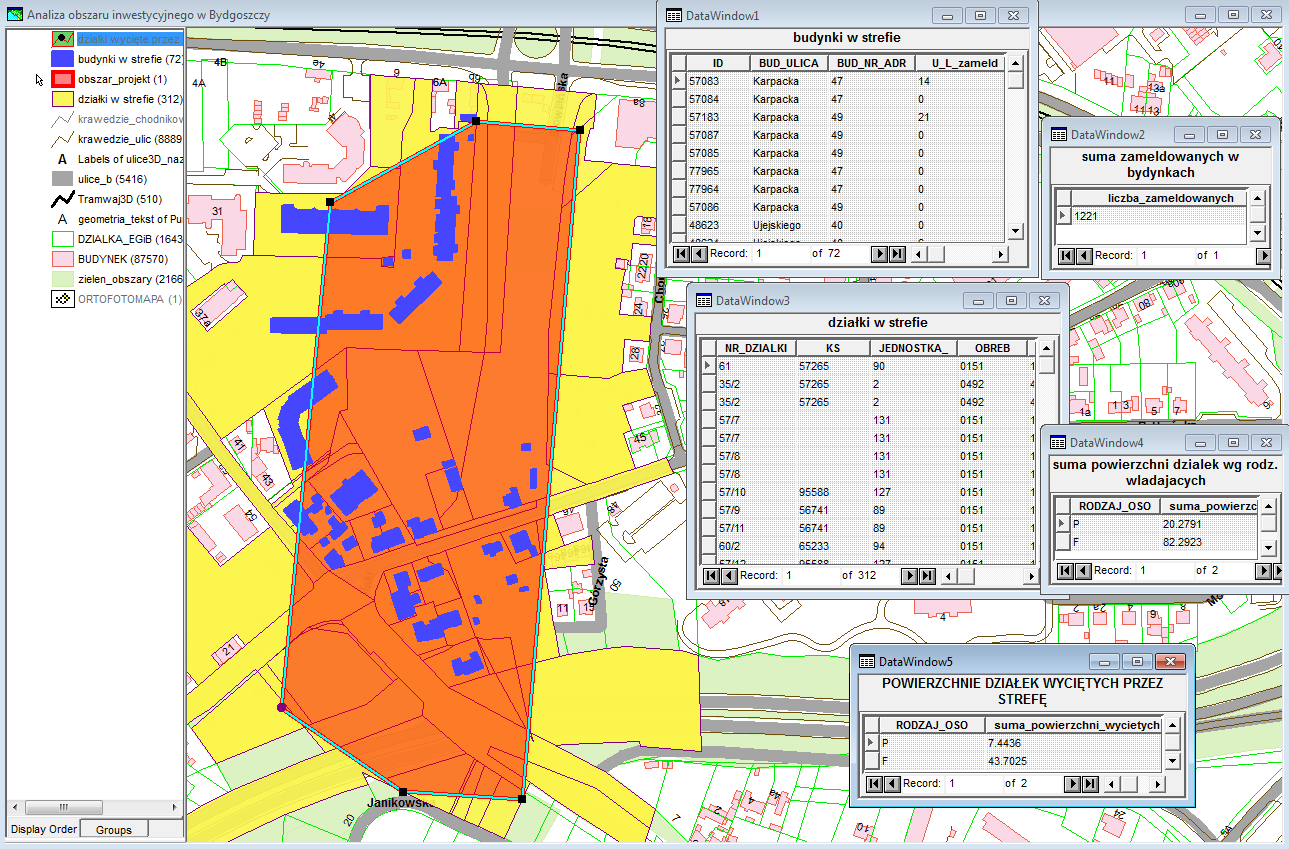The width and height of the screenshot is (1289, 849).
Task: Go to first record in DataWindow1
Action: [681, 254]
